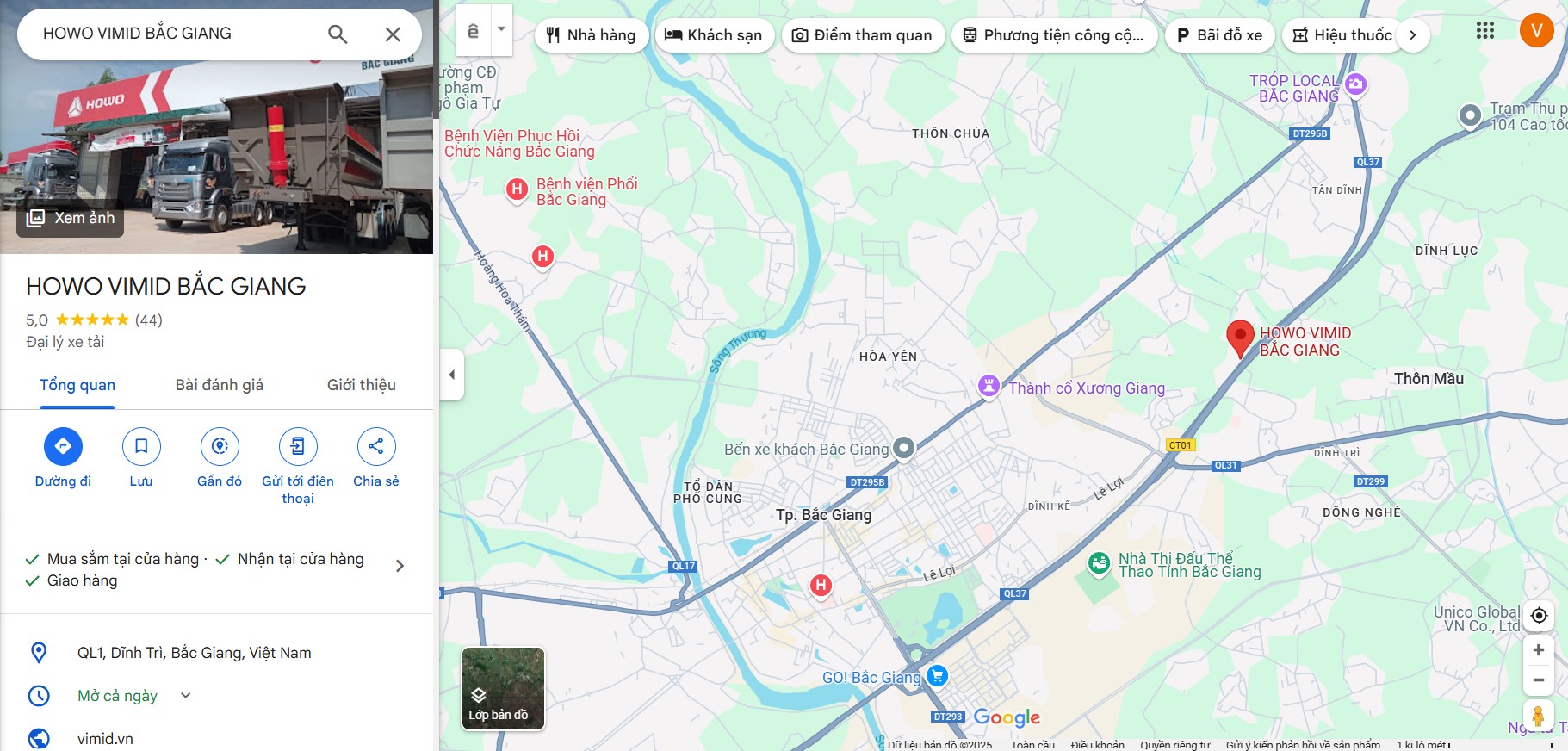Show my current location on map
1568x751 pixels.
click(x=1539, y=616)
